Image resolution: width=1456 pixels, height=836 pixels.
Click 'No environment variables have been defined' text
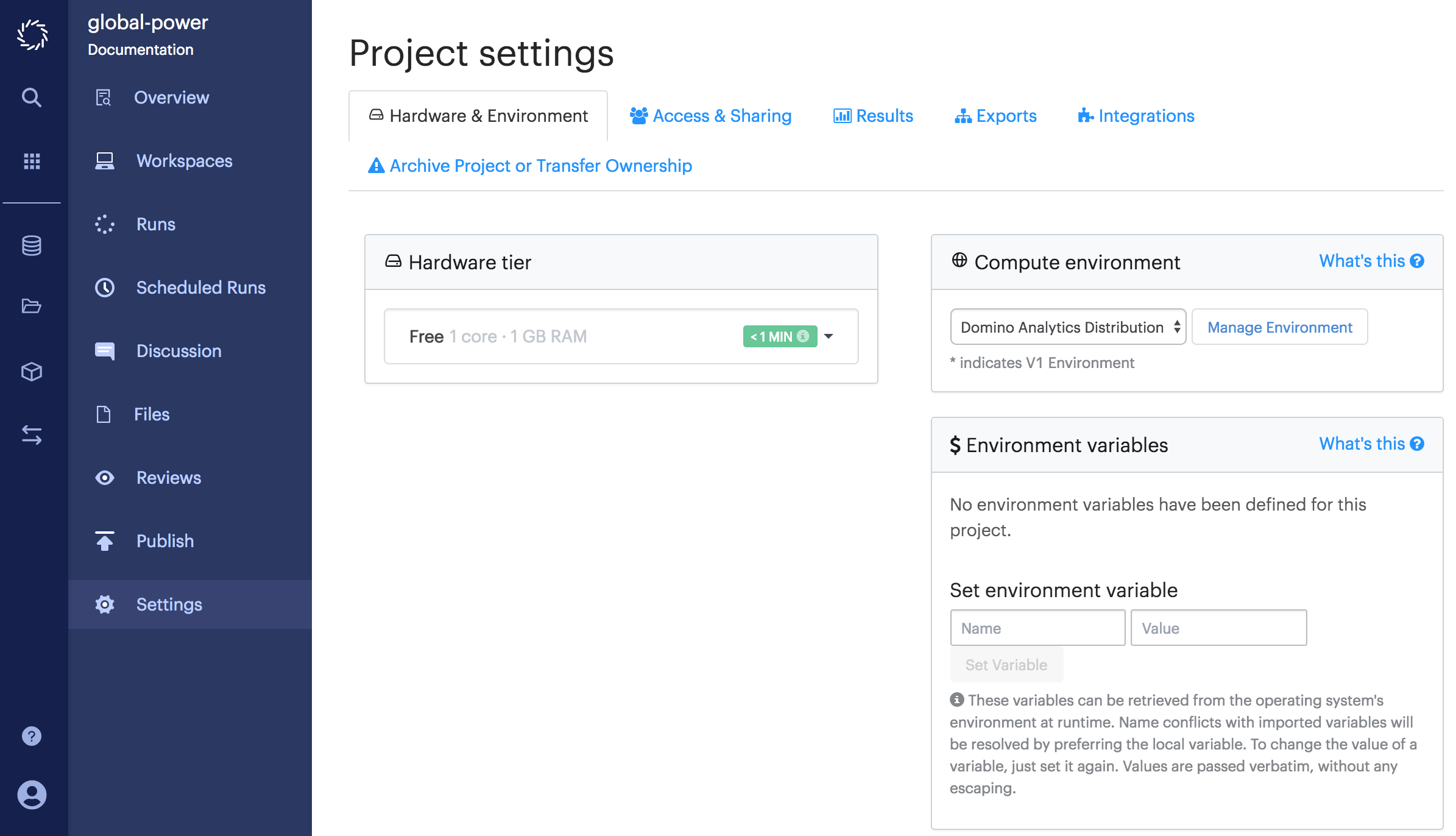pyautogui.click(x=1158, y=517)
